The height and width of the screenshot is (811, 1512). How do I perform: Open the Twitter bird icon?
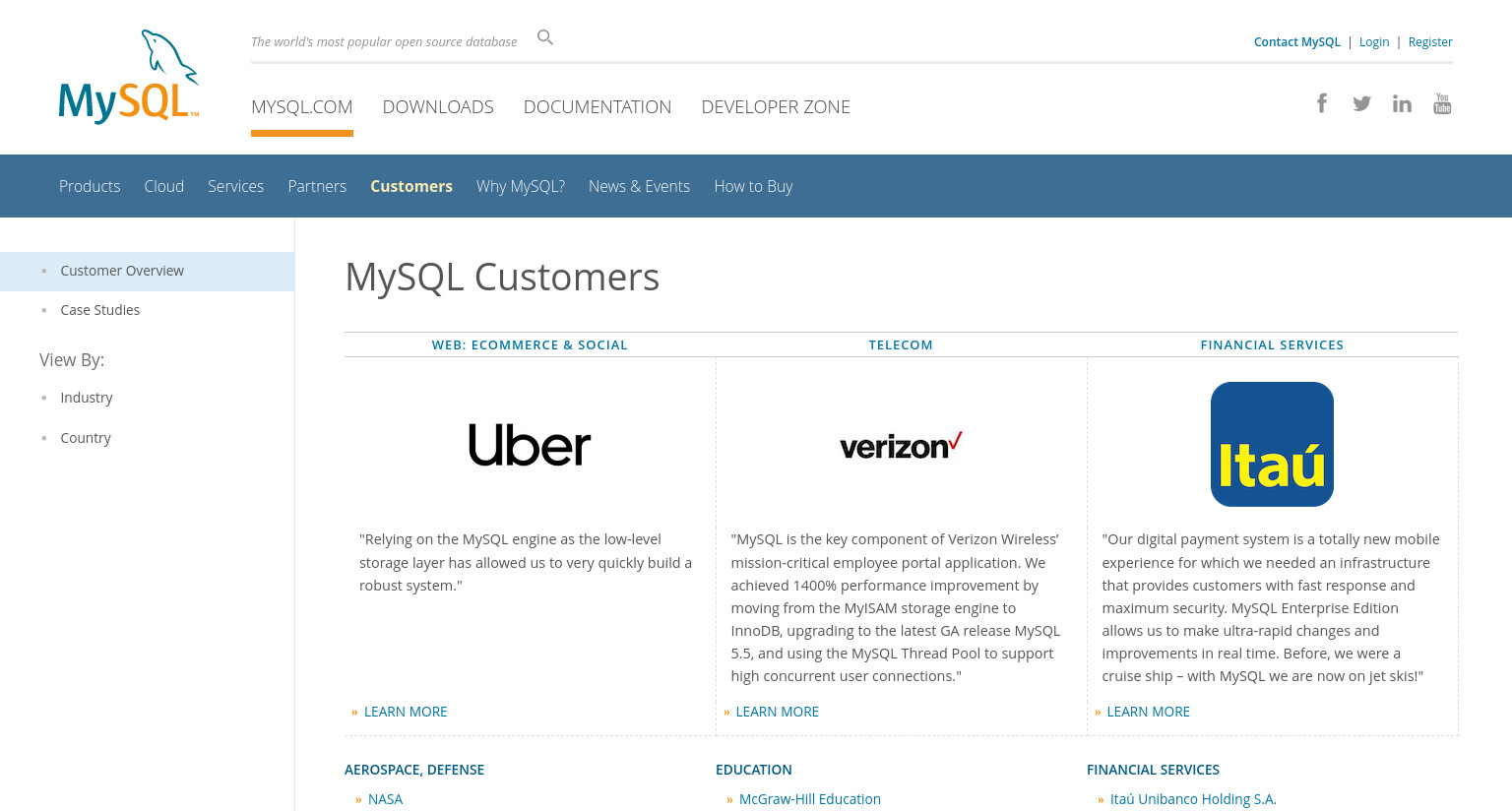pos(1362,103)
